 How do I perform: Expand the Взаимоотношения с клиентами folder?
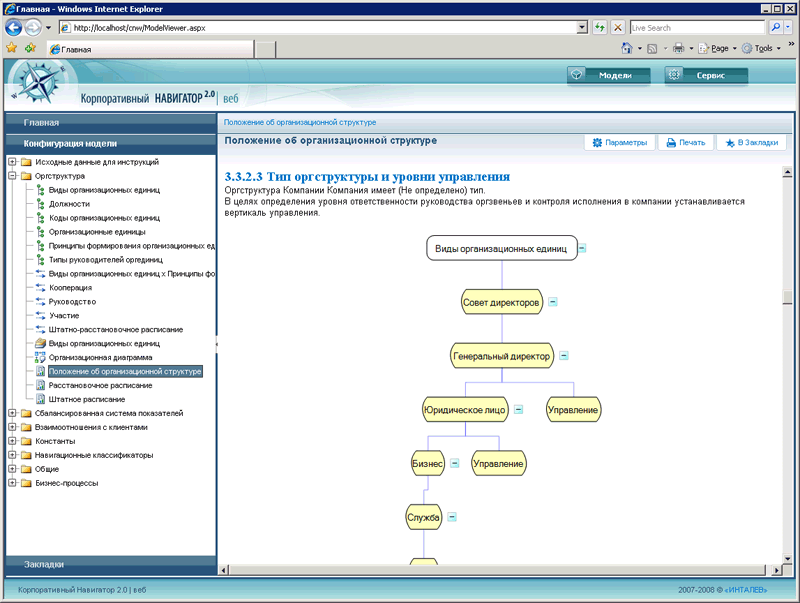pos(12,427)
